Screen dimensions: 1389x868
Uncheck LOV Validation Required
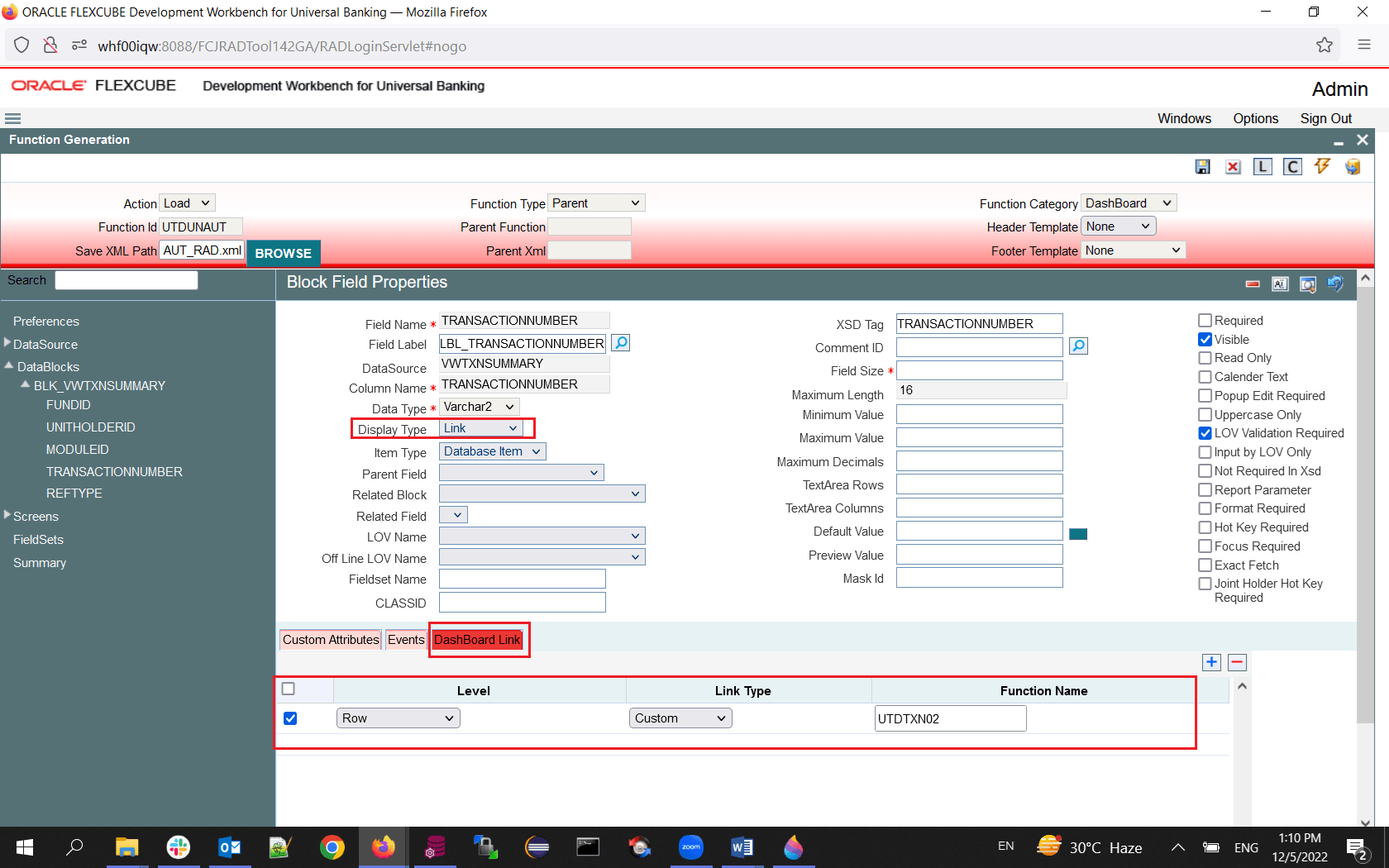point(1205,433)
